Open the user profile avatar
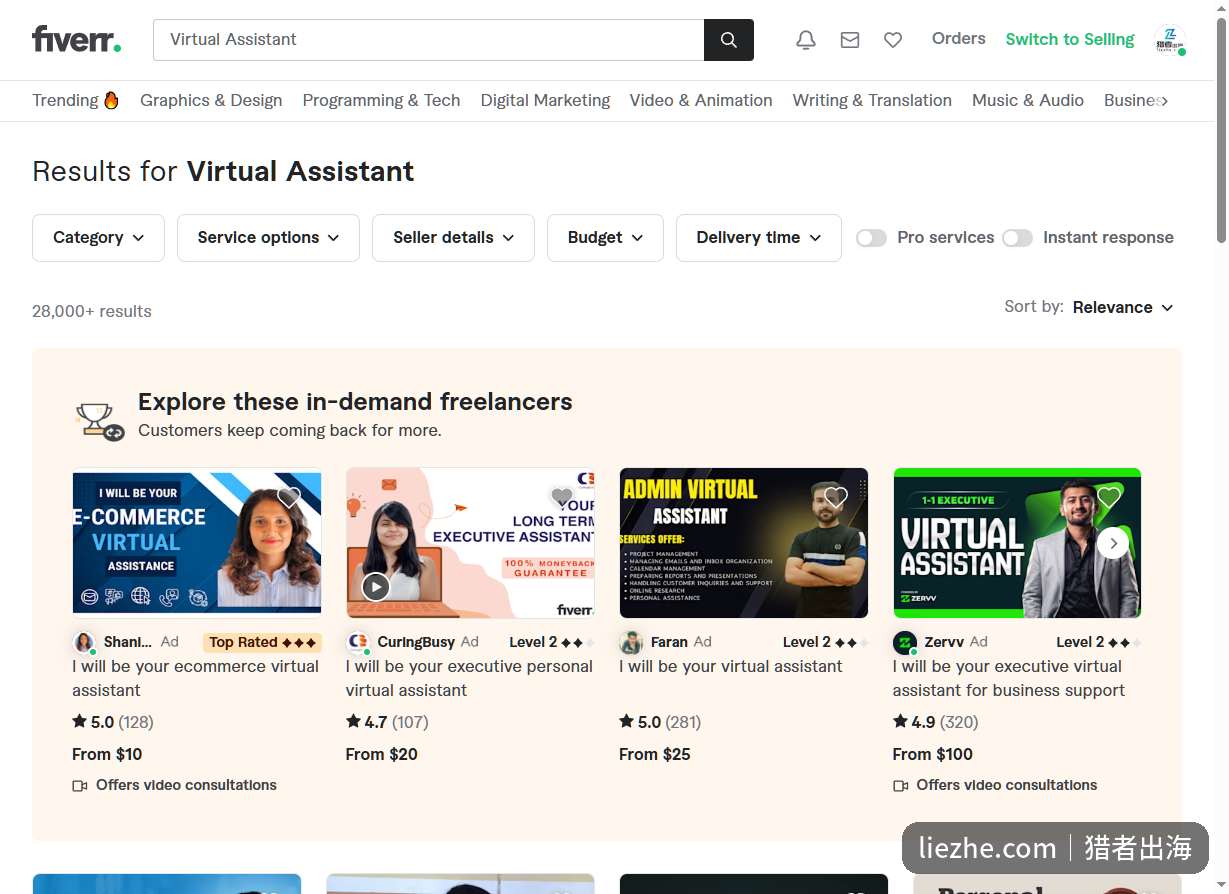The image size is (1229, 894). coord(1169,40)
